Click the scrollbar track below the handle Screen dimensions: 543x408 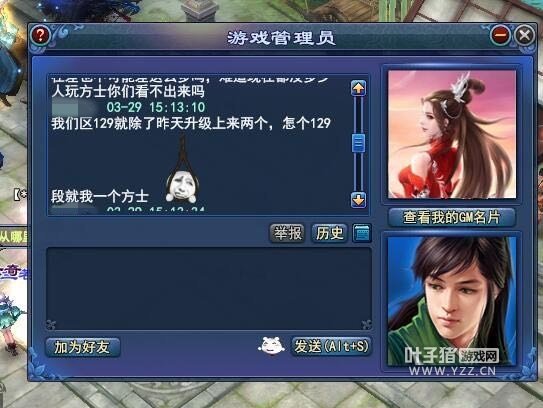pyautogui.click(x=358, y=172)
